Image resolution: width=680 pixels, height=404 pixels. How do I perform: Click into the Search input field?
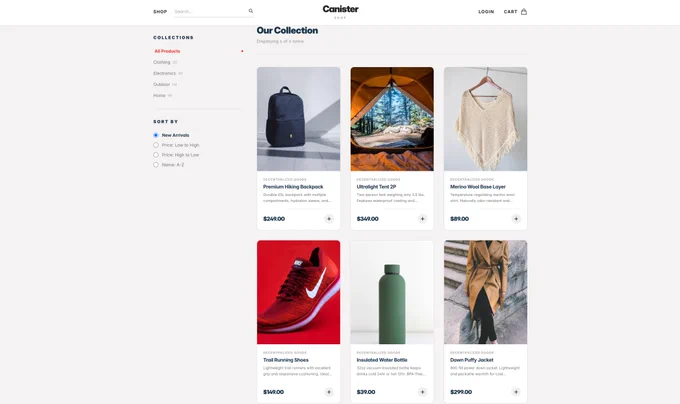pyautogui.click(x=210, y=12)
